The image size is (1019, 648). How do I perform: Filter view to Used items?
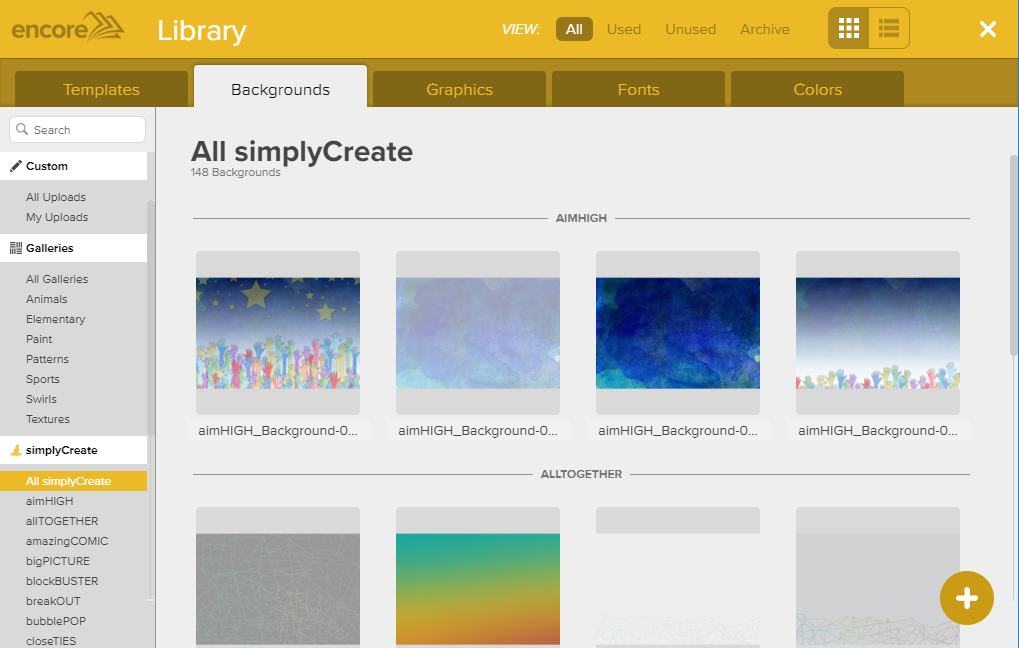(624, 29)
